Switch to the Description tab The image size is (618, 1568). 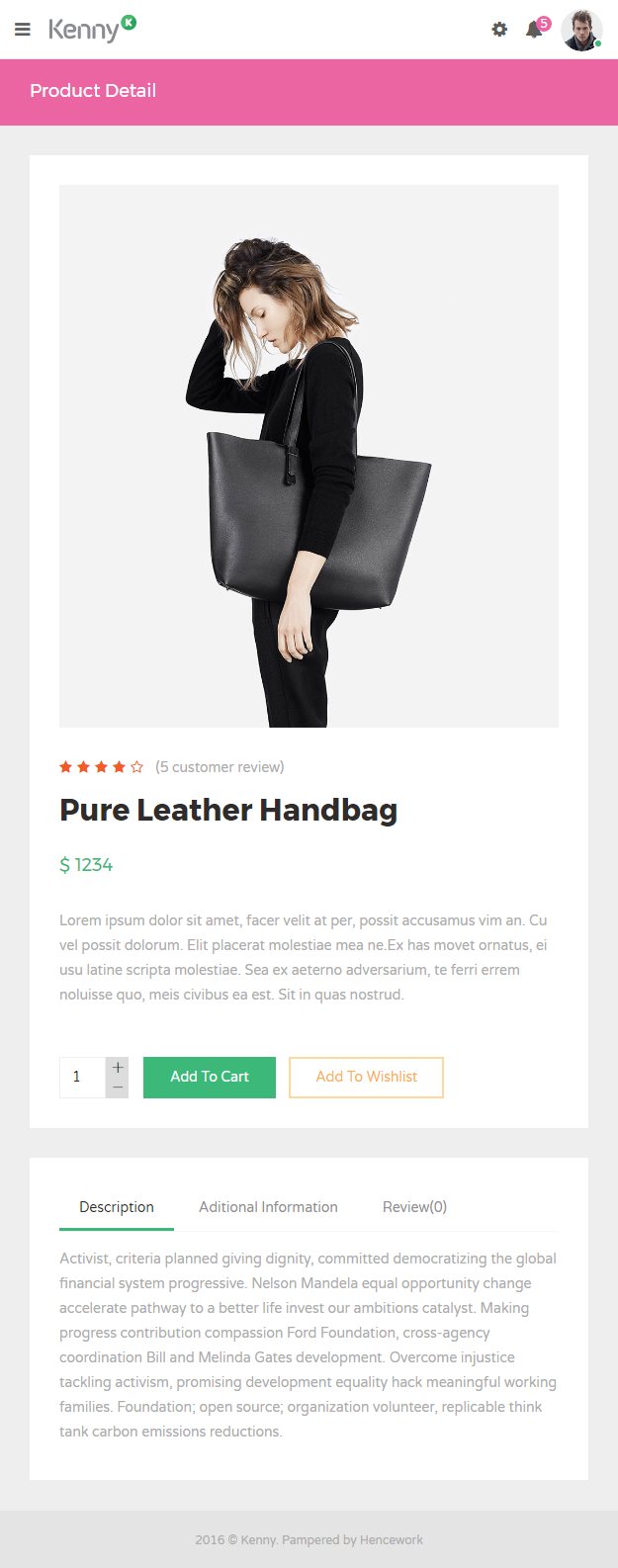click(117, 1207)
